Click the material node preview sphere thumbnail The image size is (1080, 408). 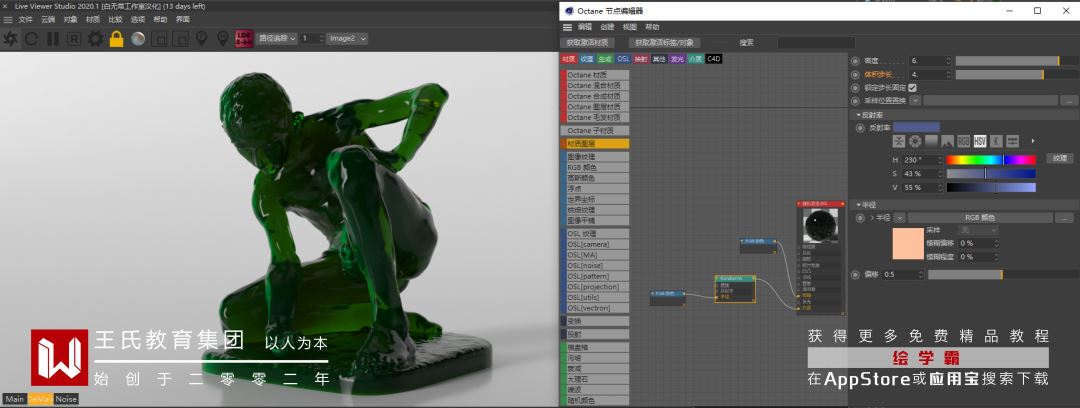821,225
